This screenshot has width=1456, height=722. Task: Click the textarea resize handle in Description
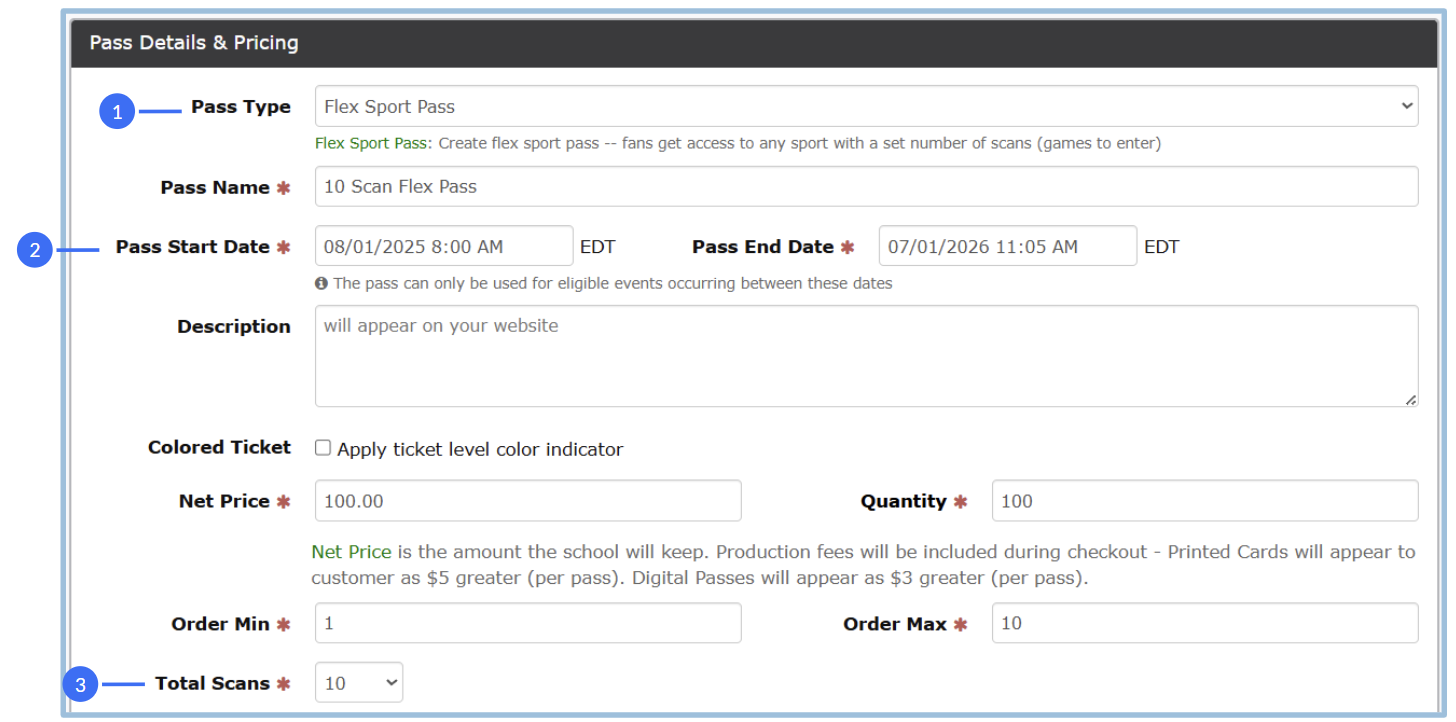1410,399
